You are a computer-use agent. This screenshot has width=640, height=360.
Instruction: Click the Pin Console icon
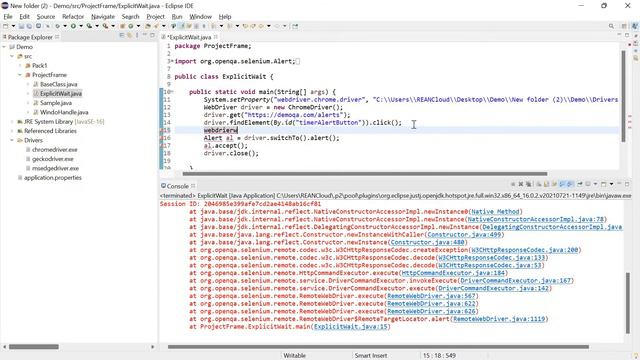coord(580,184)
